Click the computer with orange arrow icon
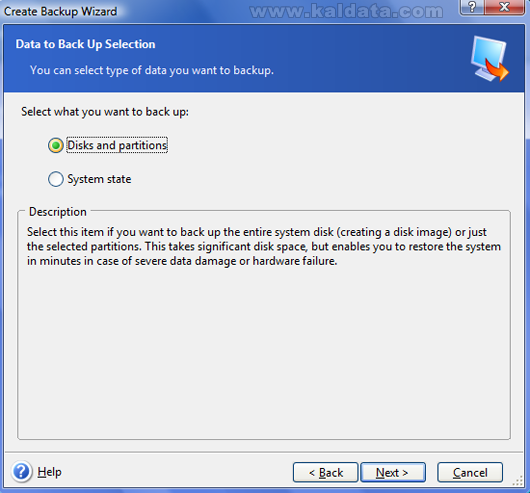 tap(489, 59)
